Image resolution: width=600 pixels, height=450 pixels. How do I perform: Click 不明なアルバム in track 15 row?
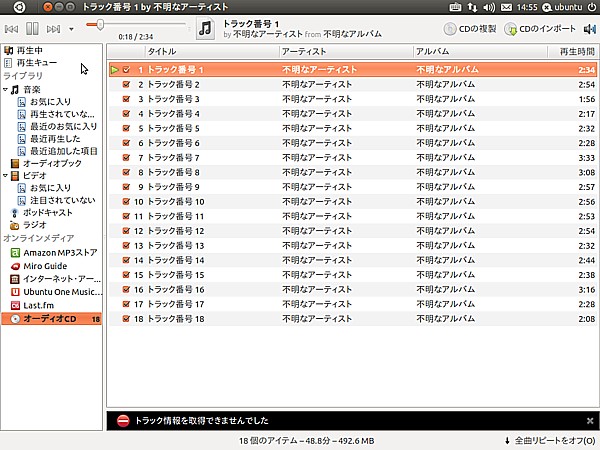(x=446, y=275)
